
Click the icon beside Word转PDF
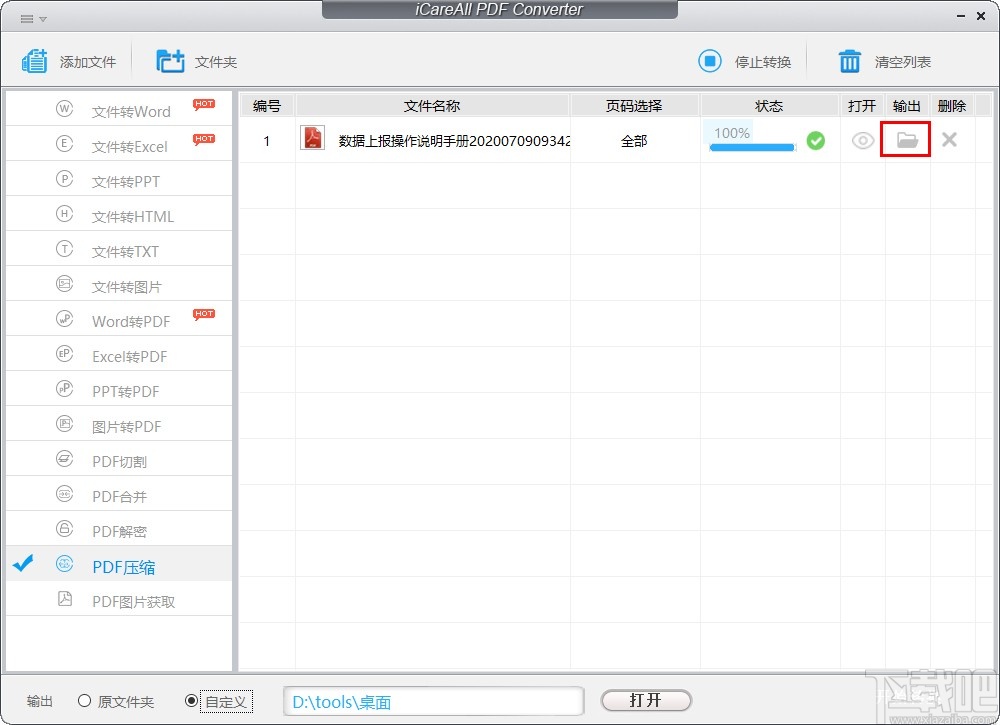[x=64, y=318]
